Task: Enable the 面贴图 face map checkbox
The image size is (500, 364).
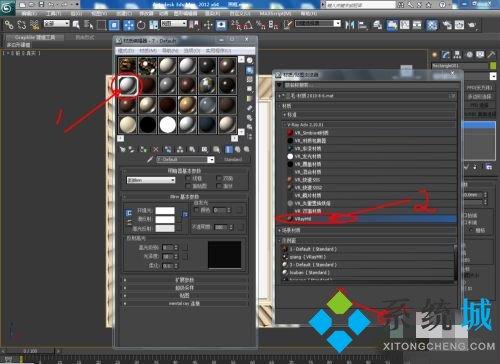Action: 188,186
